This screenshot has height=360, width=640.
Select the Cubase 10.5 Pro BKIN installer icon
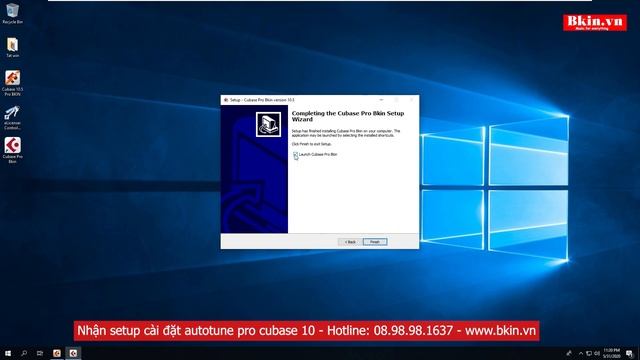point(12,83)
